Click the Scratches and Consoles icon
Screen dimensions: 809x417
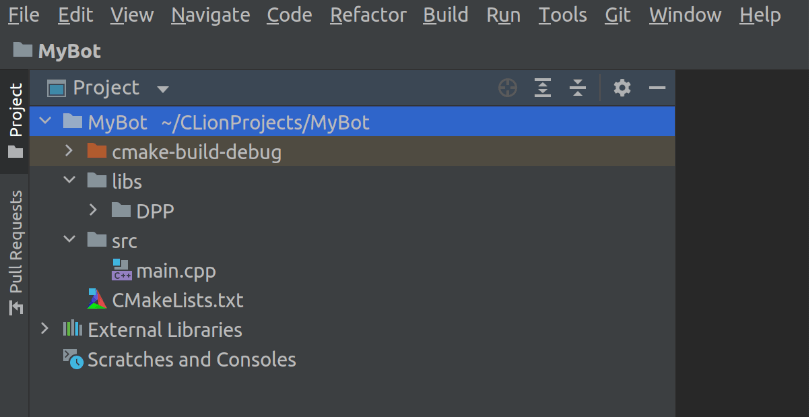[73, 359]
